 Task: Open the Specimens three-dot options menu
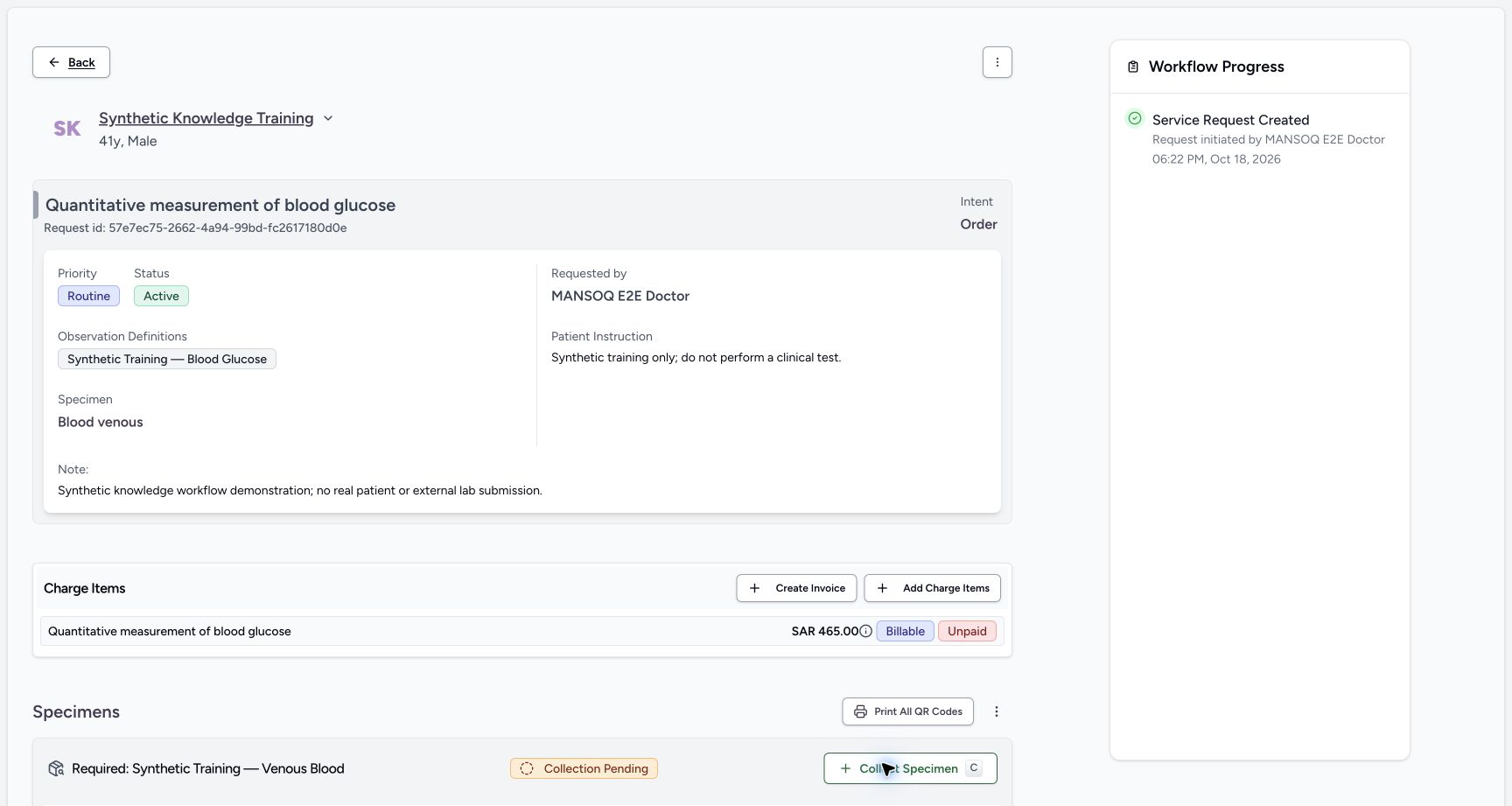(x=996, y=711)
